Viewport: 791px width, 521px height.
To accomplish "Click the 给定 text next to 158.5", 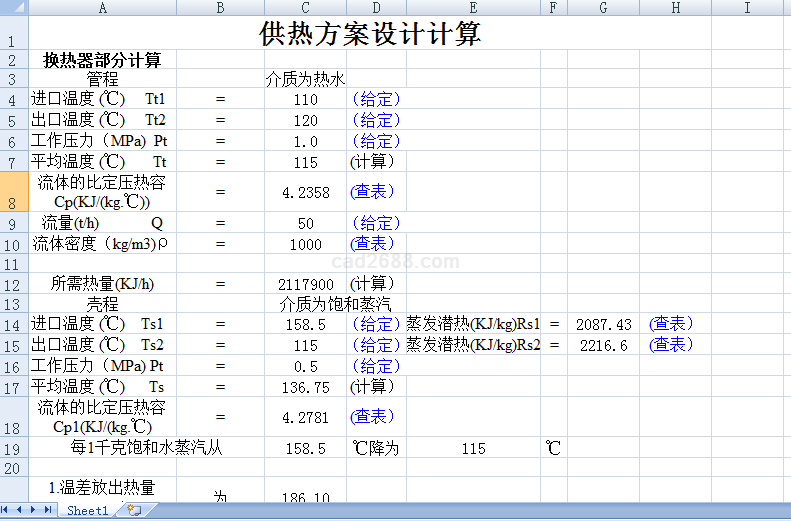I will [x=375, y=324].
